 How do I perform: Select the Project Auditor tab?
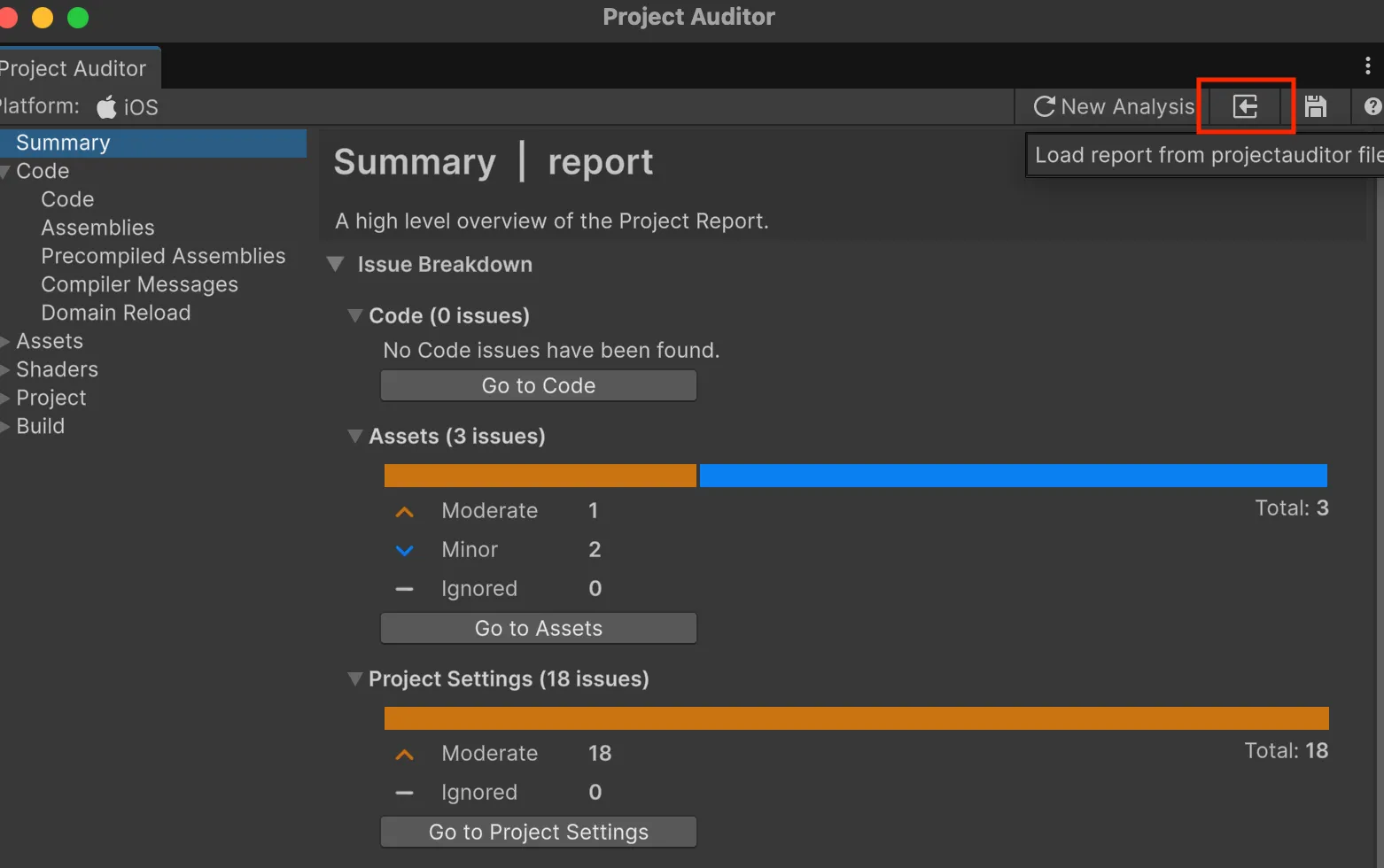click(x=74, y=68)
